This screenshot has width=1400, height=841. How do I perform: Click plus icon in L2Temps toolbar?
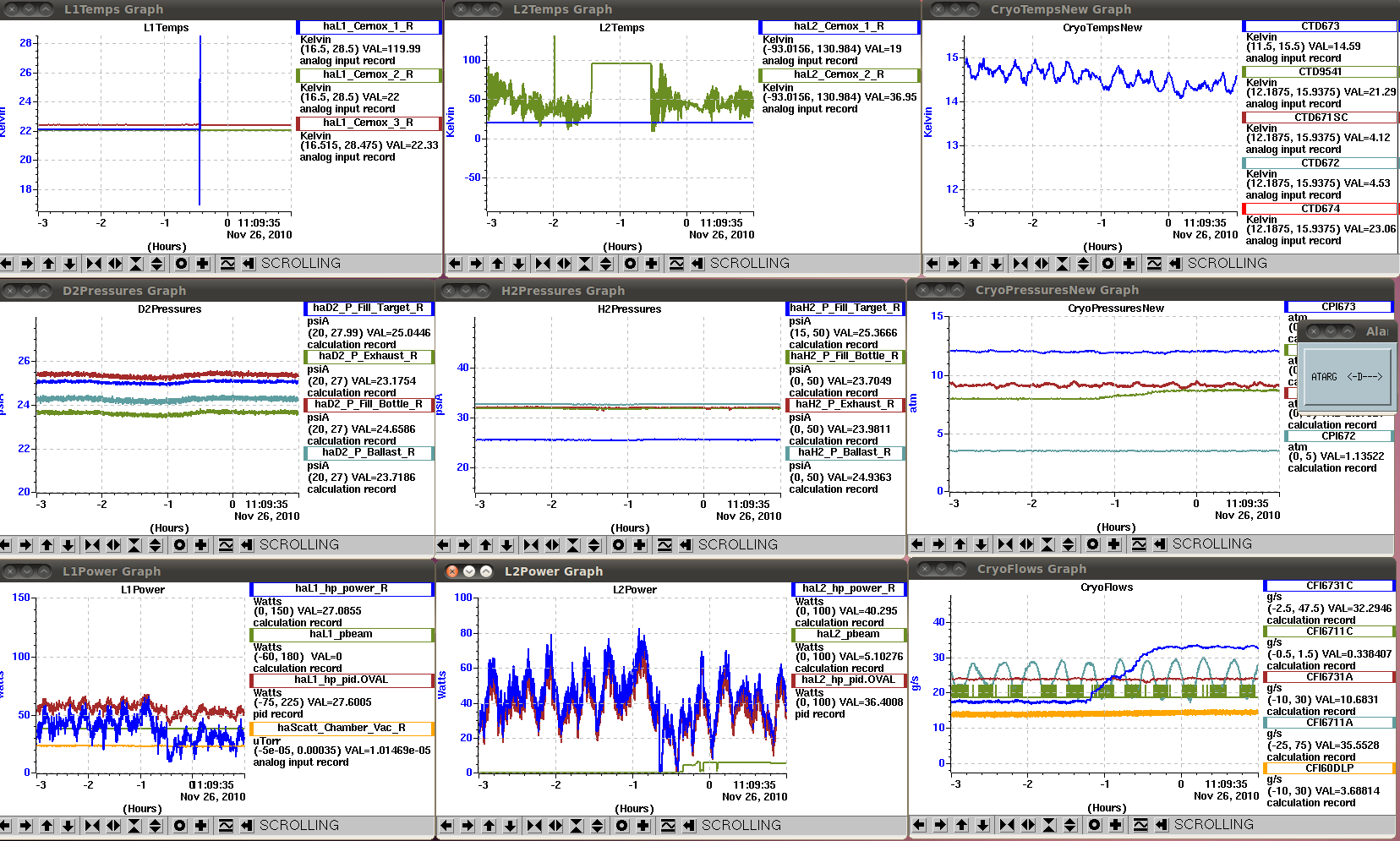click(651, 264)
